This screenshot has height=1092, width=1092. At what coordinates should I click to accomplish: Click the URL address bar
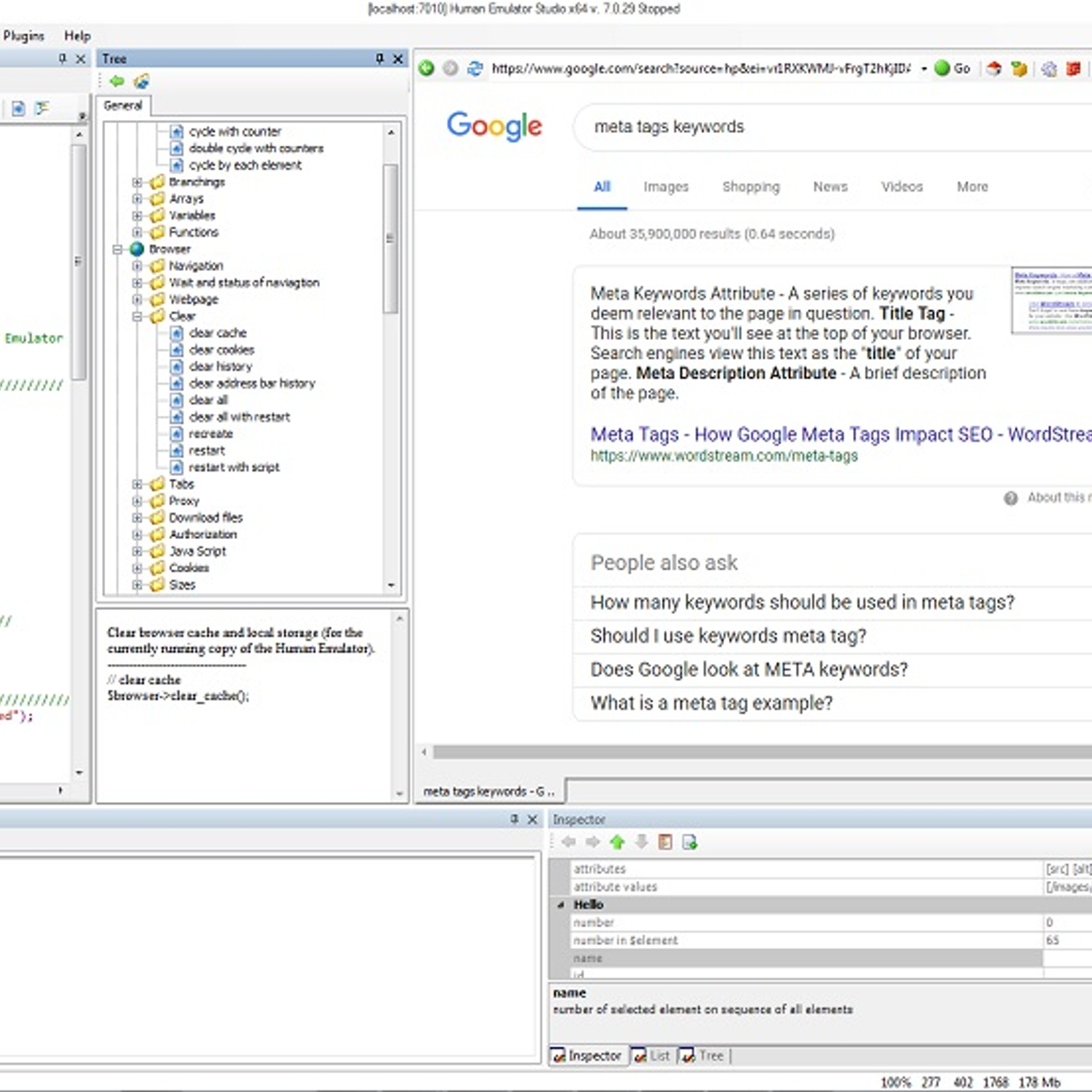tap(702, 68)
